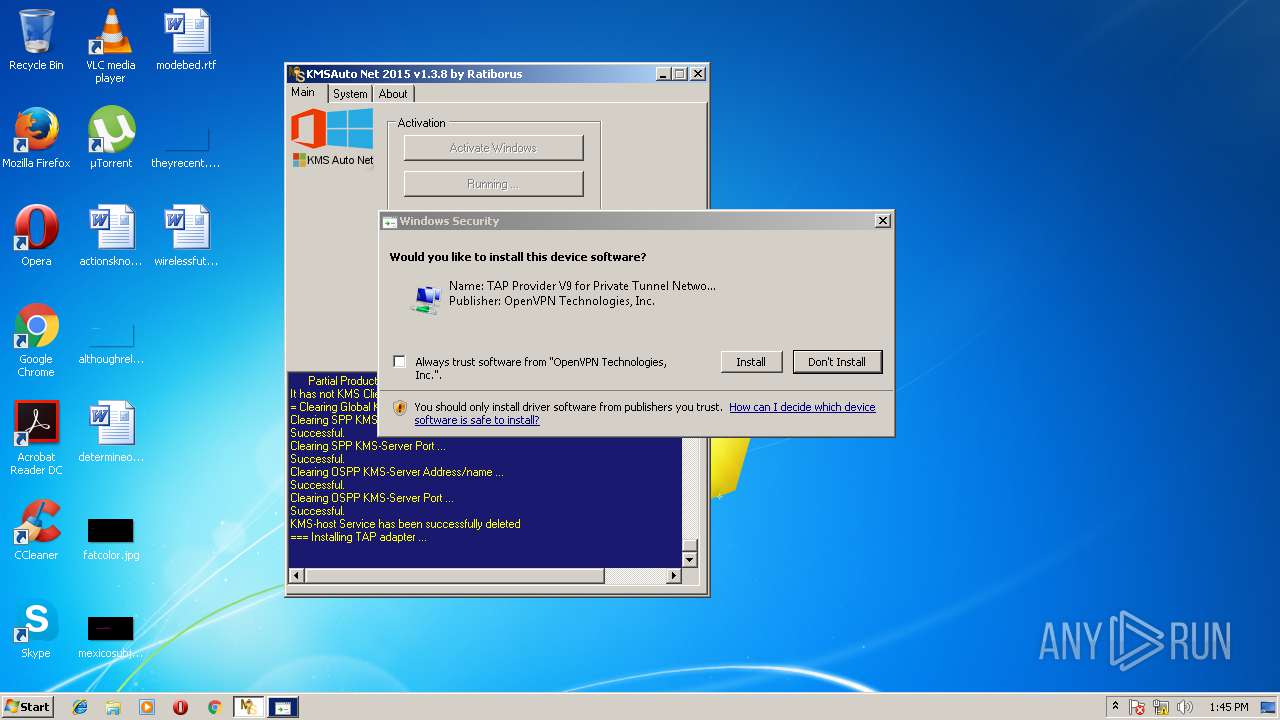Switch to KMSAuto Net taskbar button
The height and width of the screenshot is (720, 1280).
(x=248, y=707)
